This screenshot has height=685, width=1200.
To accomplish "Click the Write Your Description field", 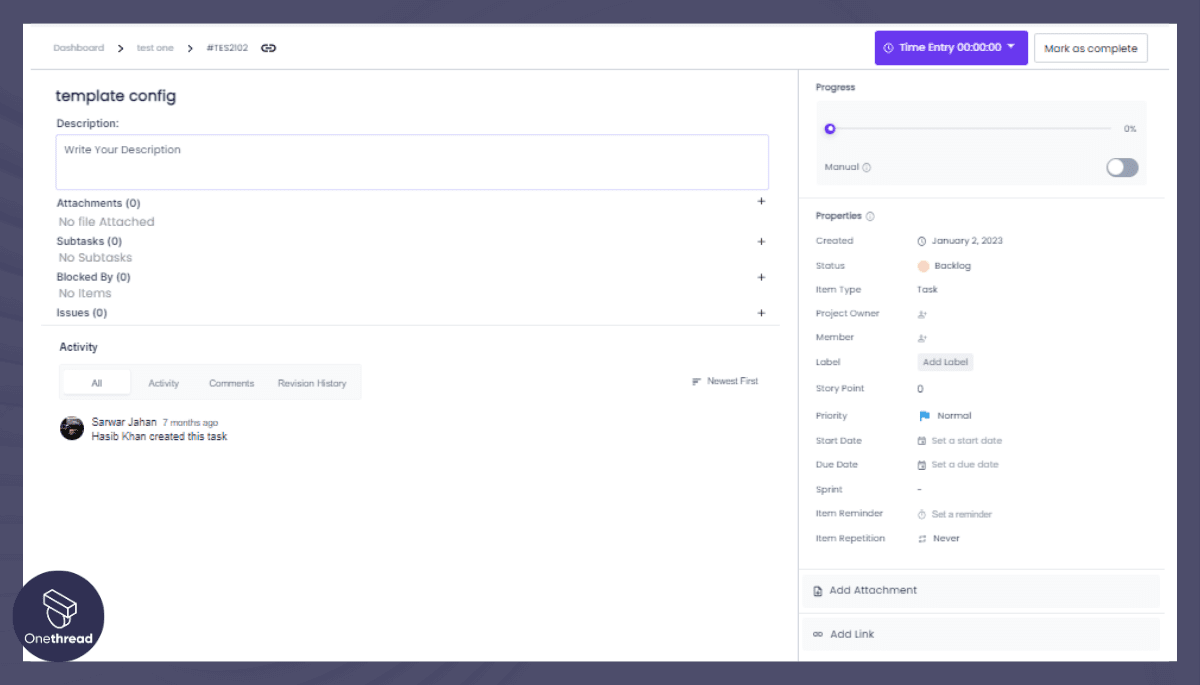I will point(412,162).
